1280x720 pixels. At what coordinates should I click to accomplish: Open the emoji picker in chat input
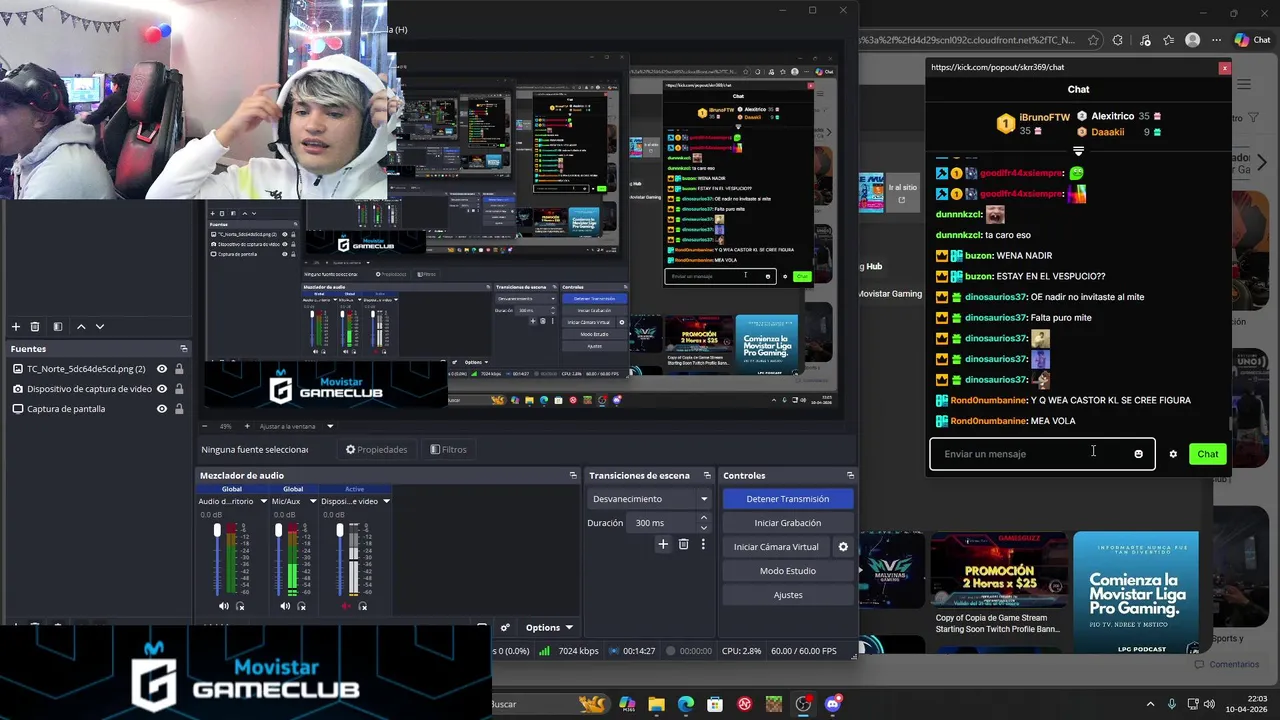1138,454
